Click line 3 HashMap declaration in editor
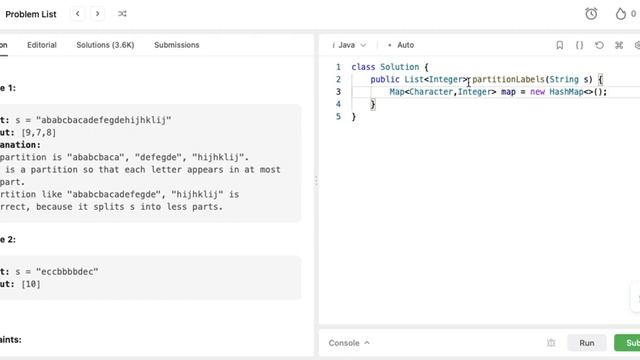 point(498,92)
